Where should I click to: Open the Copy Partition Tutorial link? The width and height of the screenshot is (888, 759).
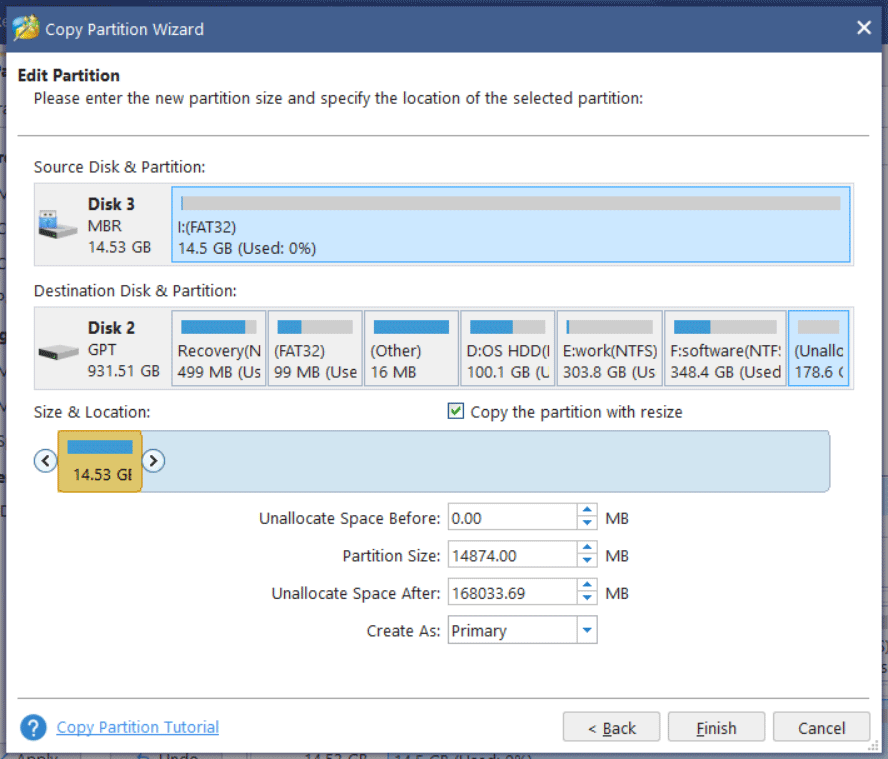tap(137, 727)
